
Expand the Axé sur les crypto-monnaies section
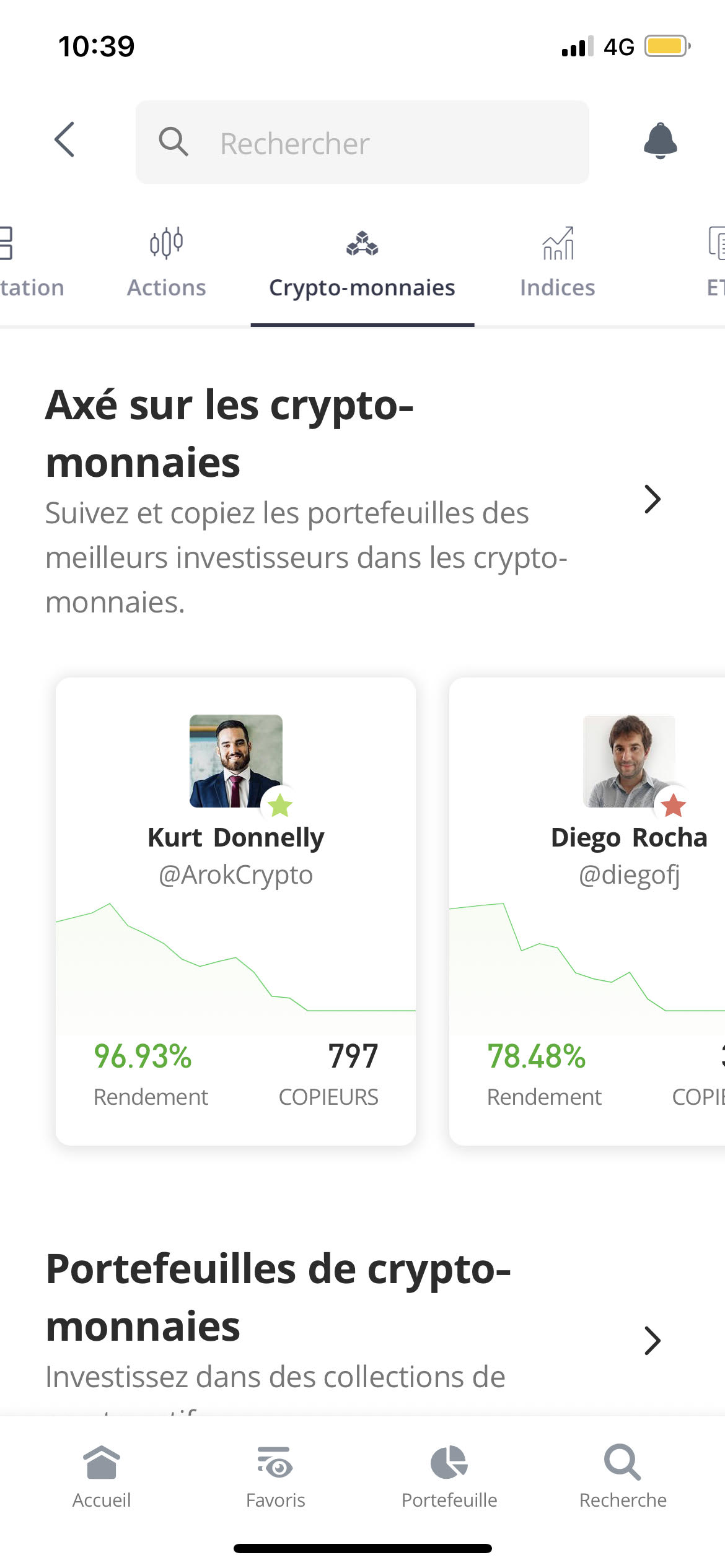point(651,499)
